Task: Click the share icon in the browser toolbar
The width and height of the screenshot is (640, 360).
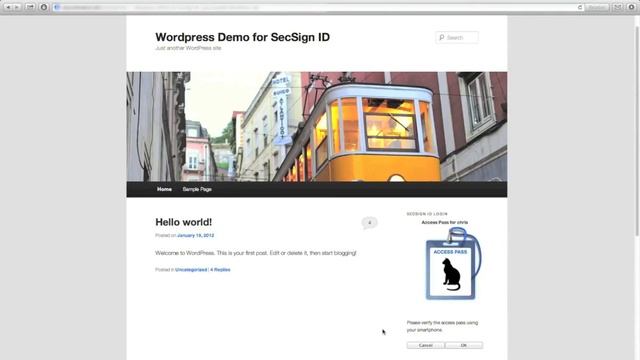Action: click(30, 7)
